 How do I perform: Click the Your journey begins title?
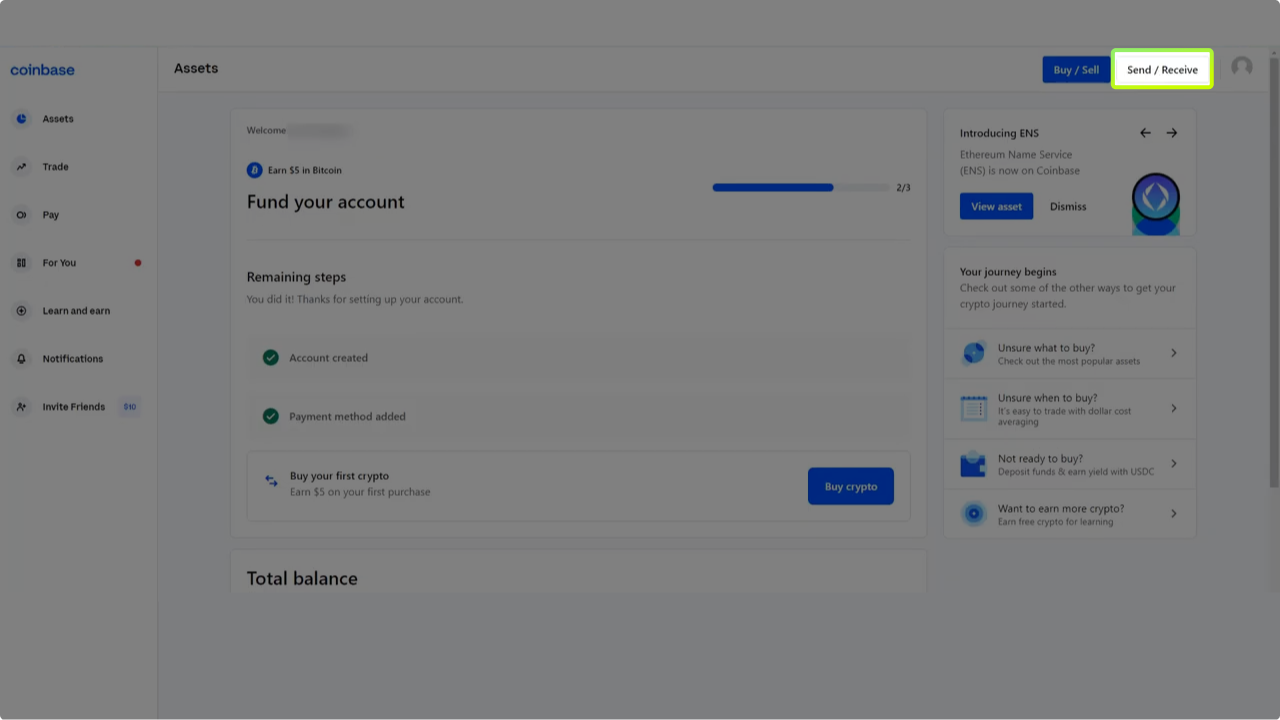[1008, 272]
